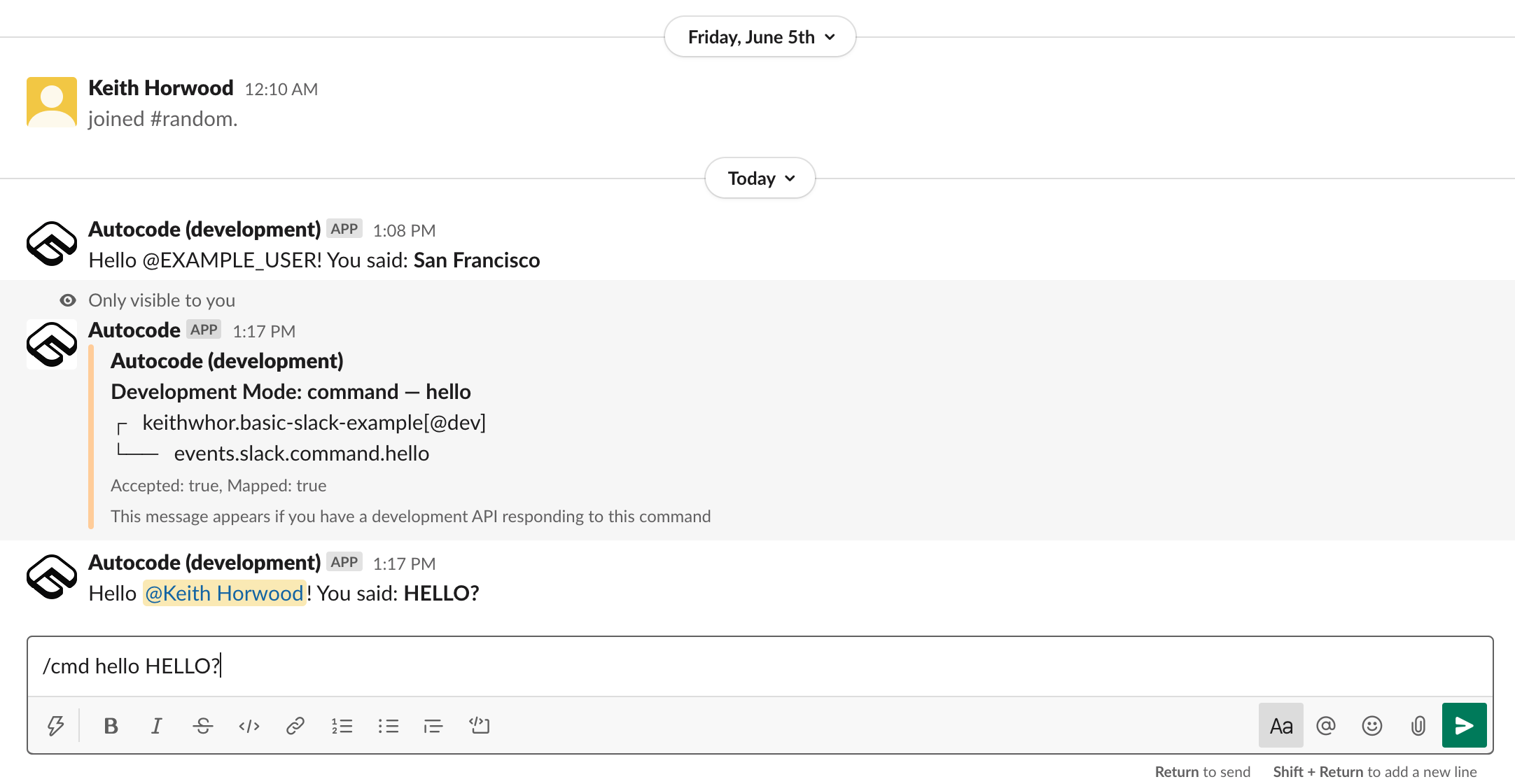
Task: Click into the message input field
Action: [760, 666]
